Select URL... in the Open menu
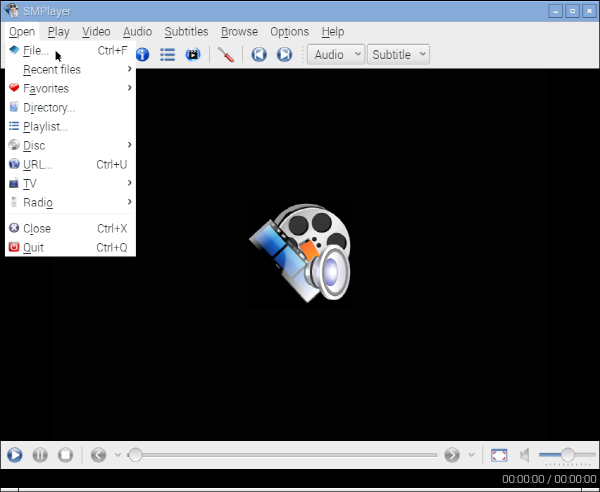 pyautogui.click(x=70, y=165)
